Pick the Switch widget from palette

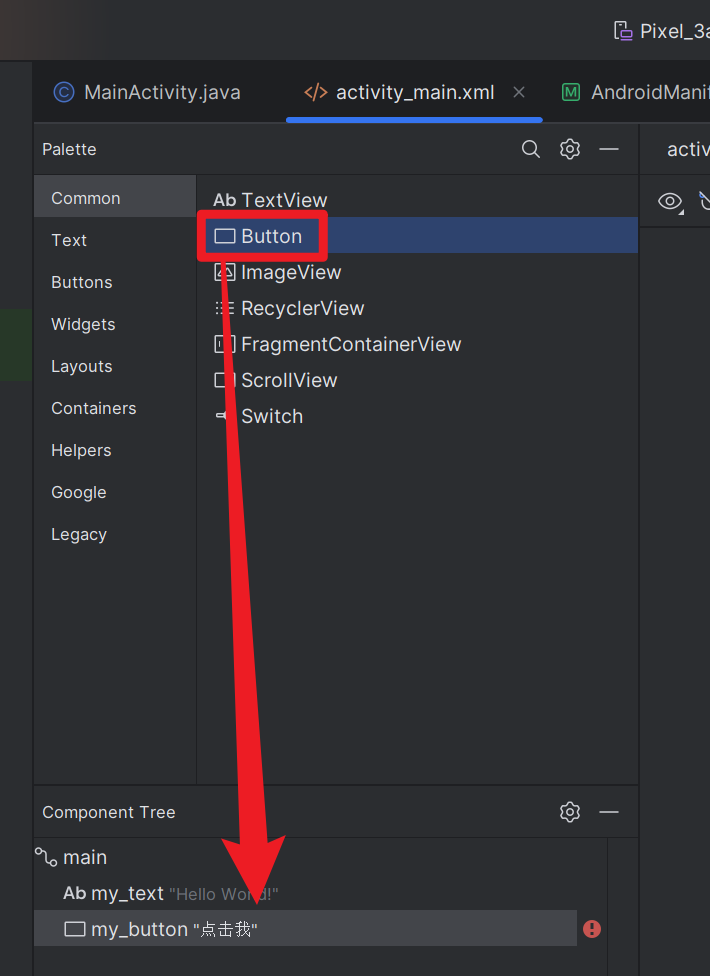point(271,416)
